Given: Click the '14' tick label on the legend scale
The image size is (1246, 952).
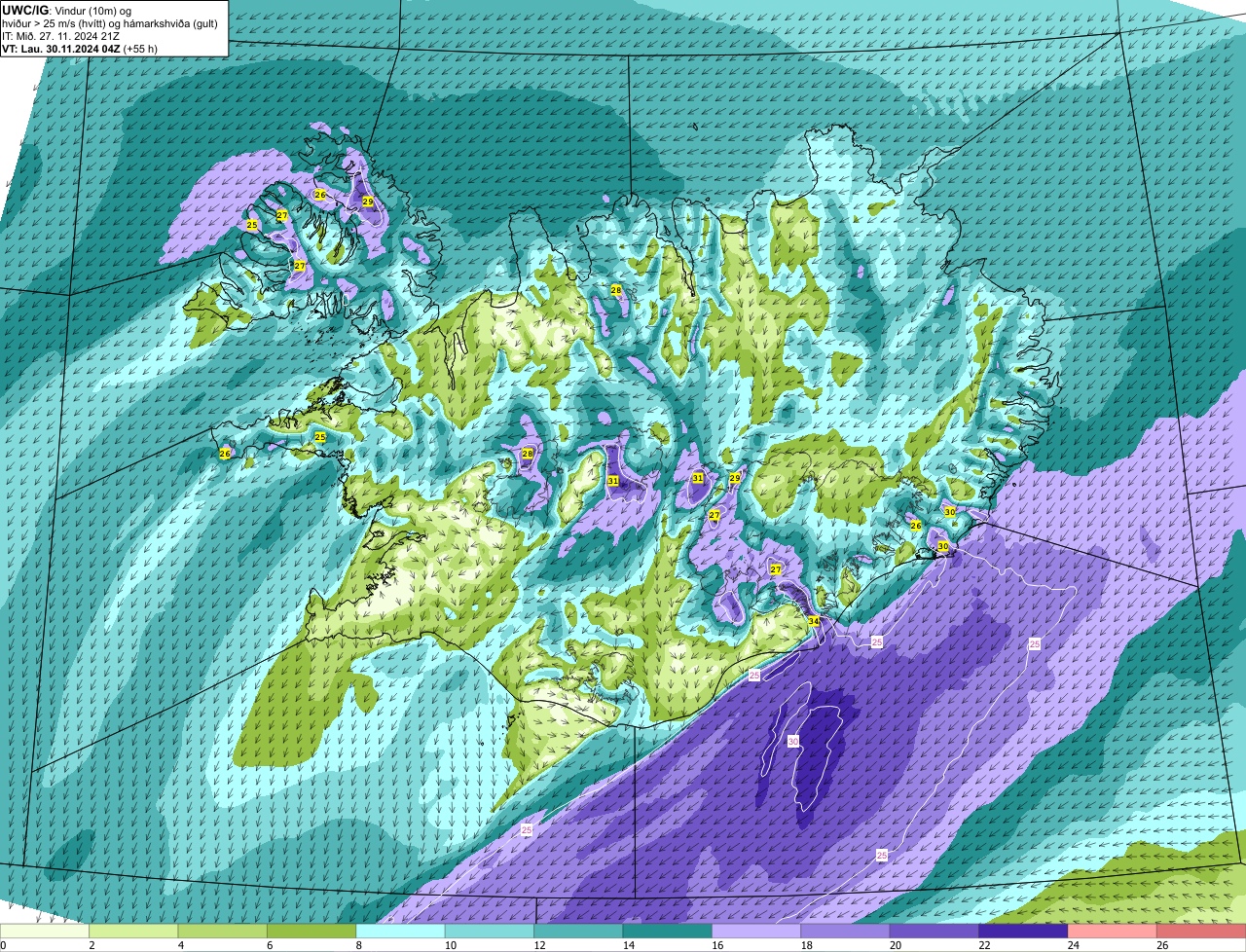Looking at the screenshot, I should click(x=628, y=945).
